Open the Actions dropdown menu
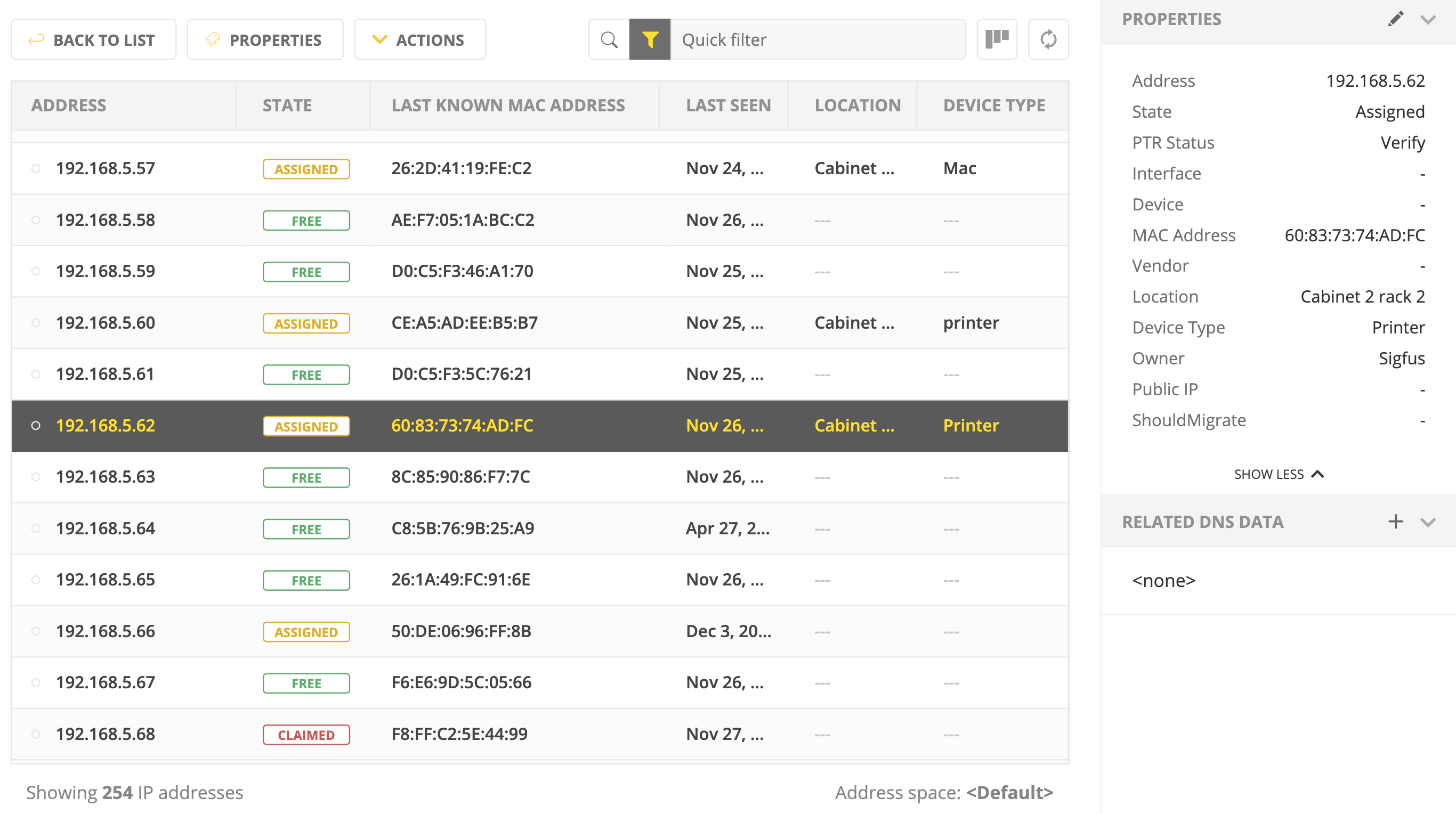Screen dimensions: 1456x814 click(419, 39)
